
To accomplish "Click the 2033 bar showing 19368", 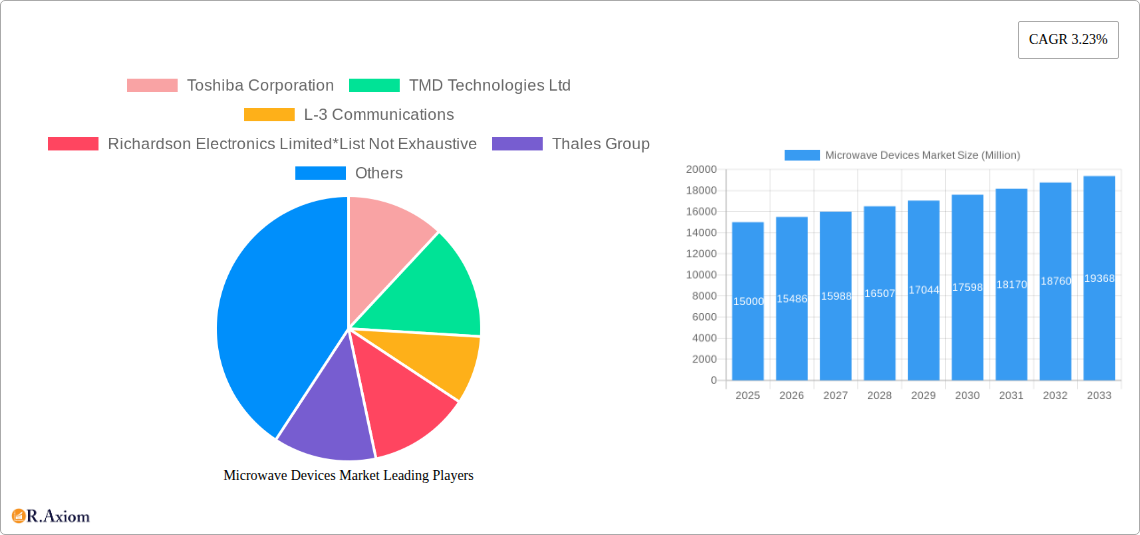I will point(1099,278).
